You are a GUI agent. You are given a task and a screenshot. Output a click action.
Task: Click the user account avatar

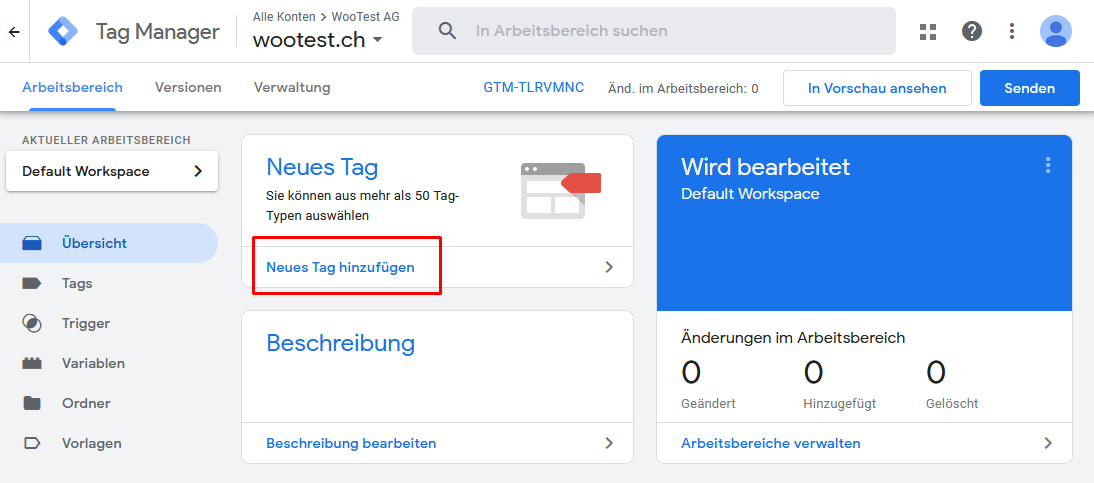click(x=1056, y=31)
